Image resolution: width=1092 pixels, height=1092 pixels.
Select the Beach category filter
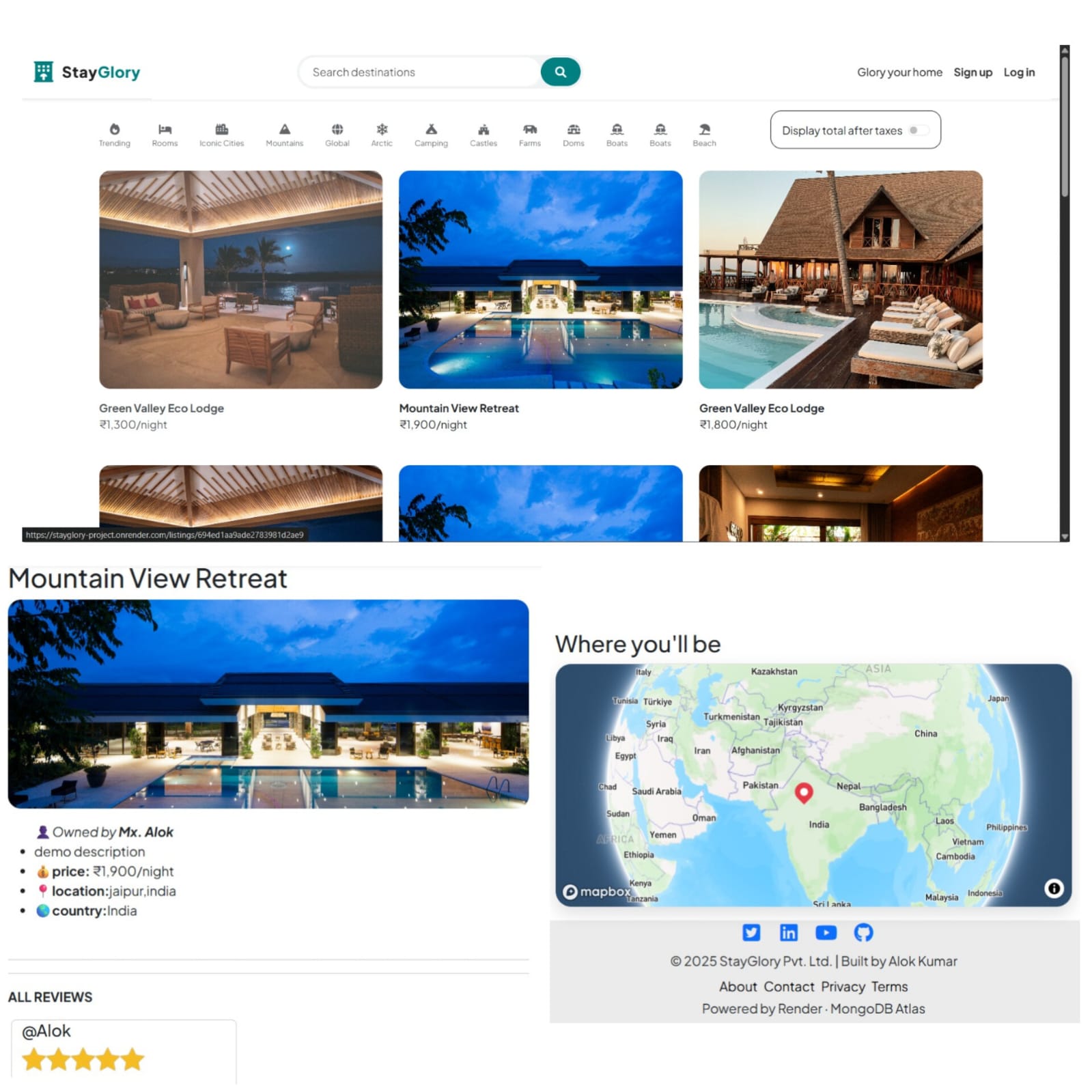point(704,135)
